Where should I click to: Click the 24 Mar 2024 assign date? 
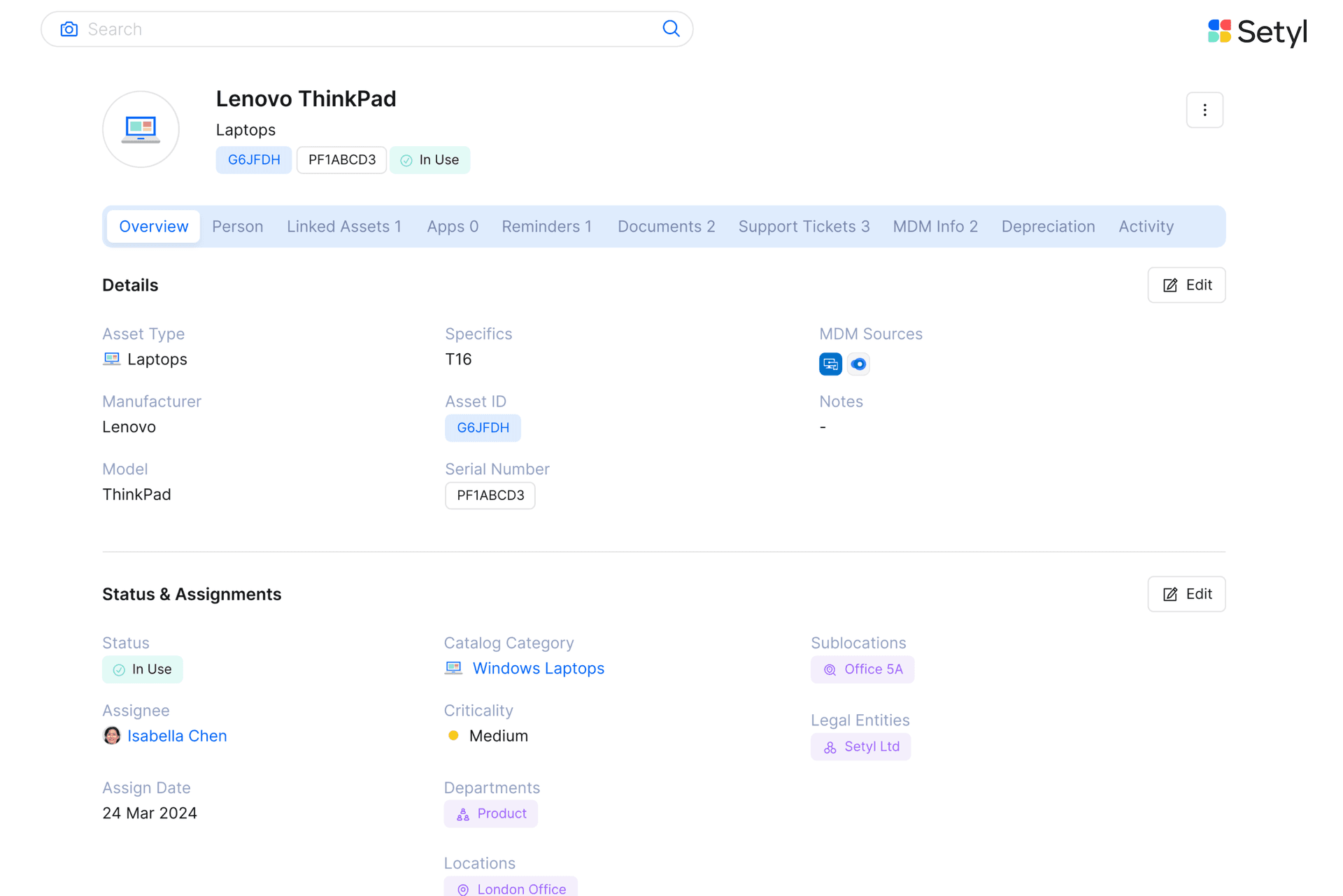(150, 813)
